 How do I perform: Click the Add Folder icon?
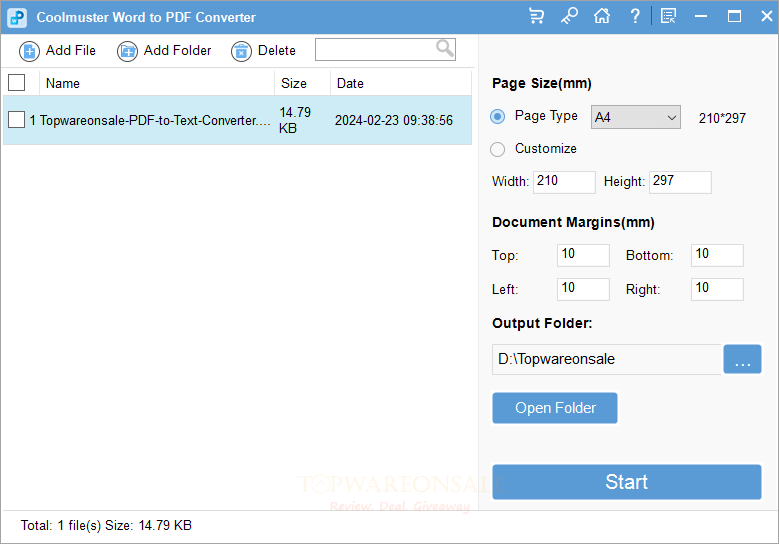tap(127, 51)
